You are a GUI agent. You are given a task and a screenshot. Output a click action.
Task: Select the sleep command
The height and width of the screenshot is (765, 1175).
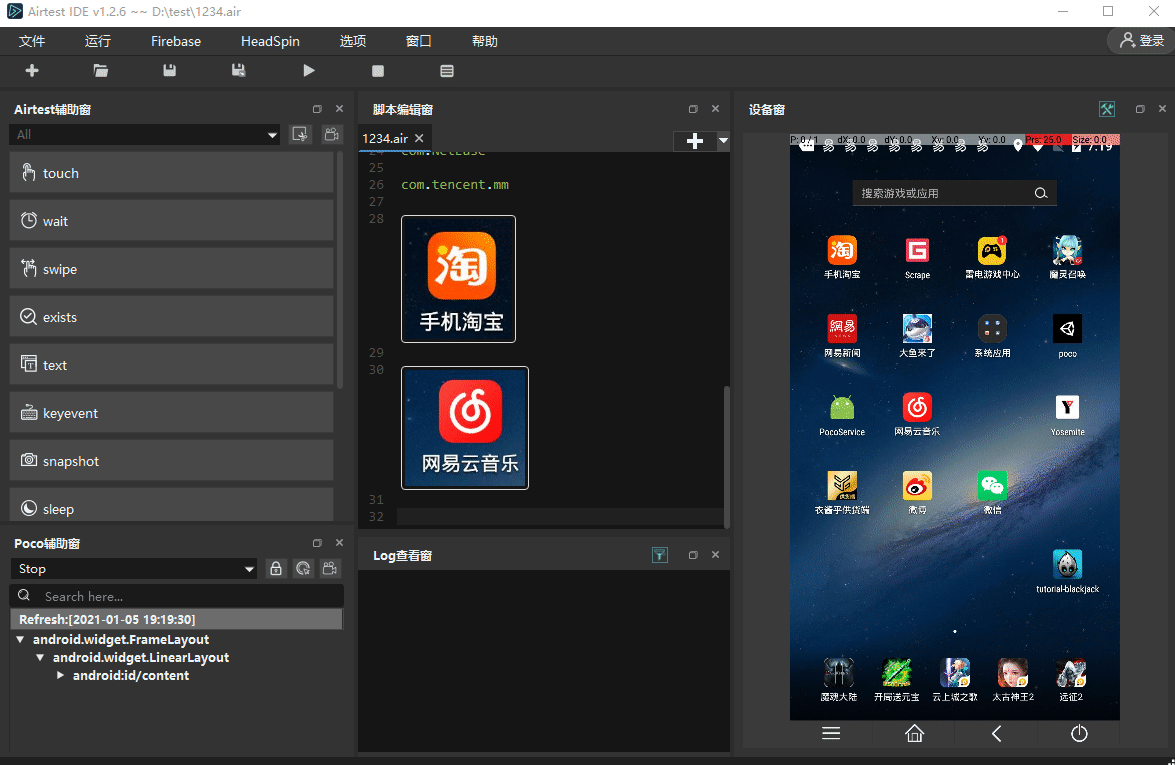171,506
